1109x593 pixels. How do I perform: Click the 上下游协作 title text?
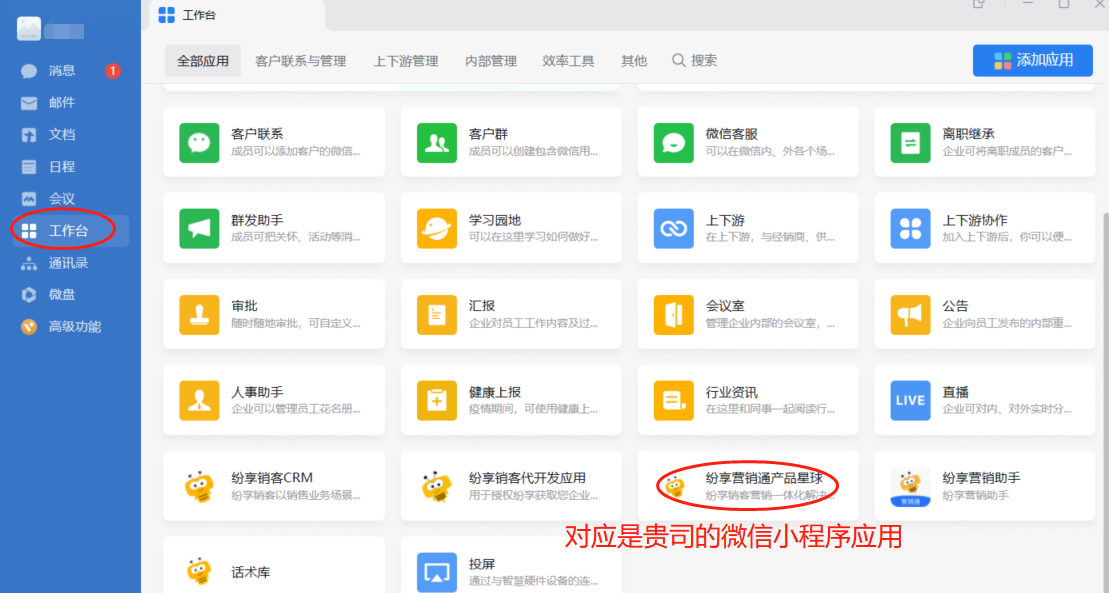tap(975, 220)
